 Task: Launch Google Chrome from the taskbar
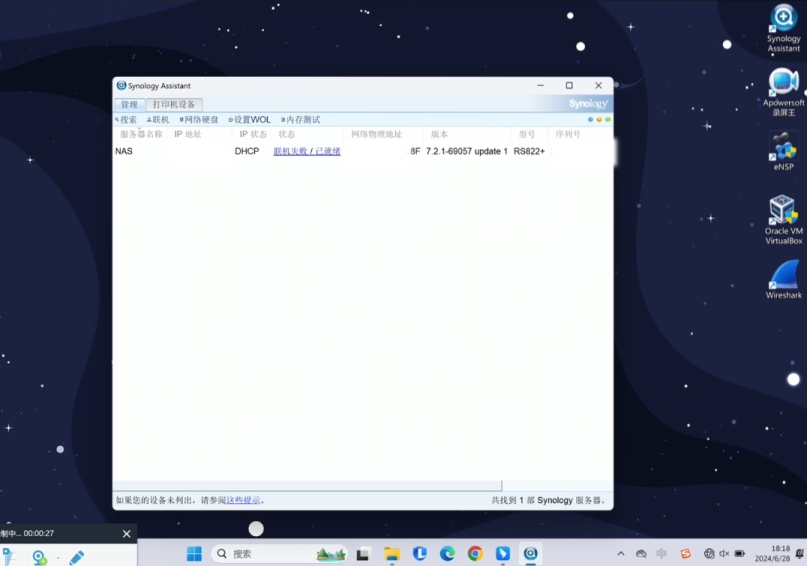click(475, 554)
